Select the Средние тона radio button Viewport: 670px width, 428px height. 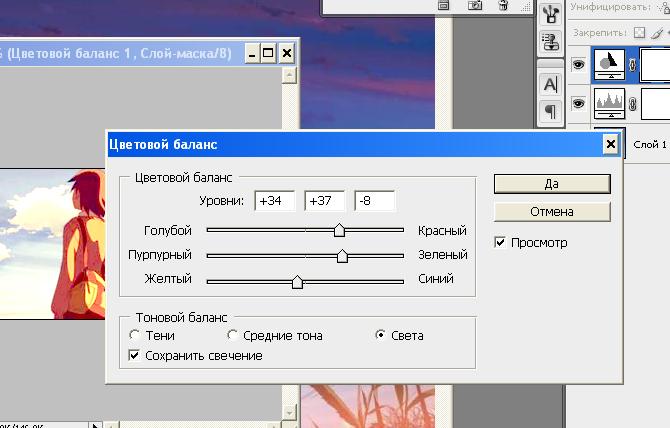tap(232, 335)
